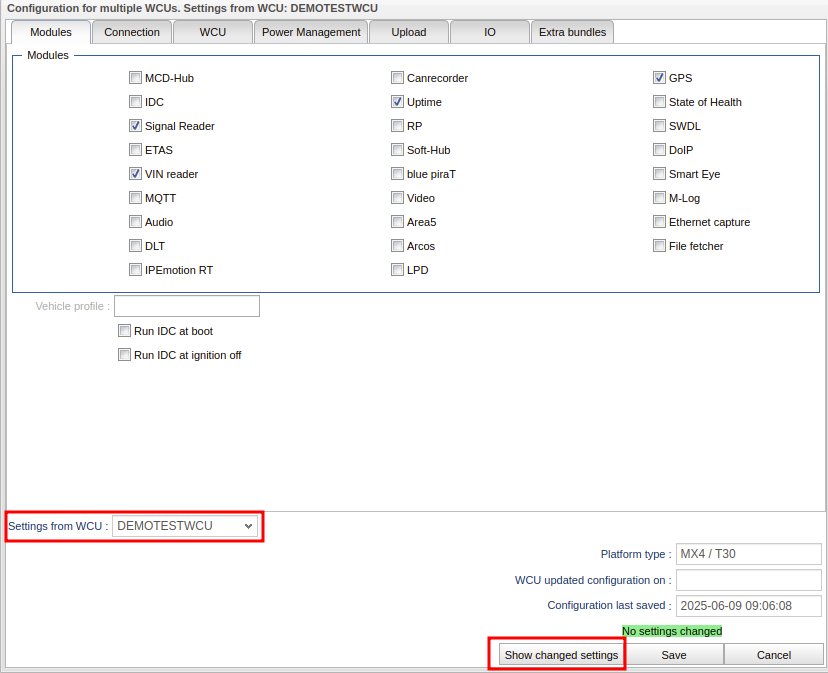The width and height of the screenshot is (828, 673).
Task: Enable the MCD-Hub module checkbox
Action: [x=135, y=78]
